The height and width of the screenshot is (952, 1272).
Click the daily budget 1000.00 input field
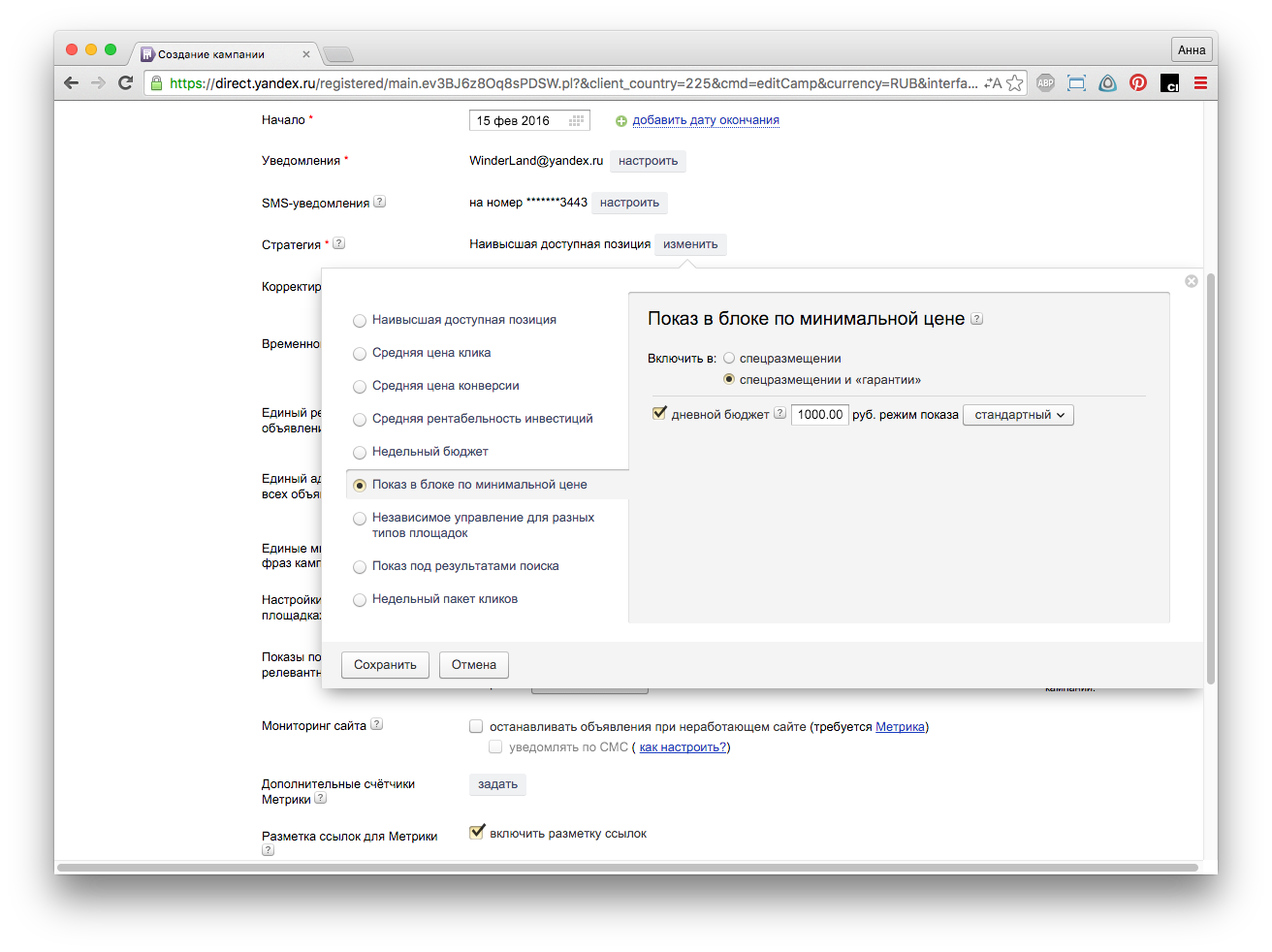820,415
